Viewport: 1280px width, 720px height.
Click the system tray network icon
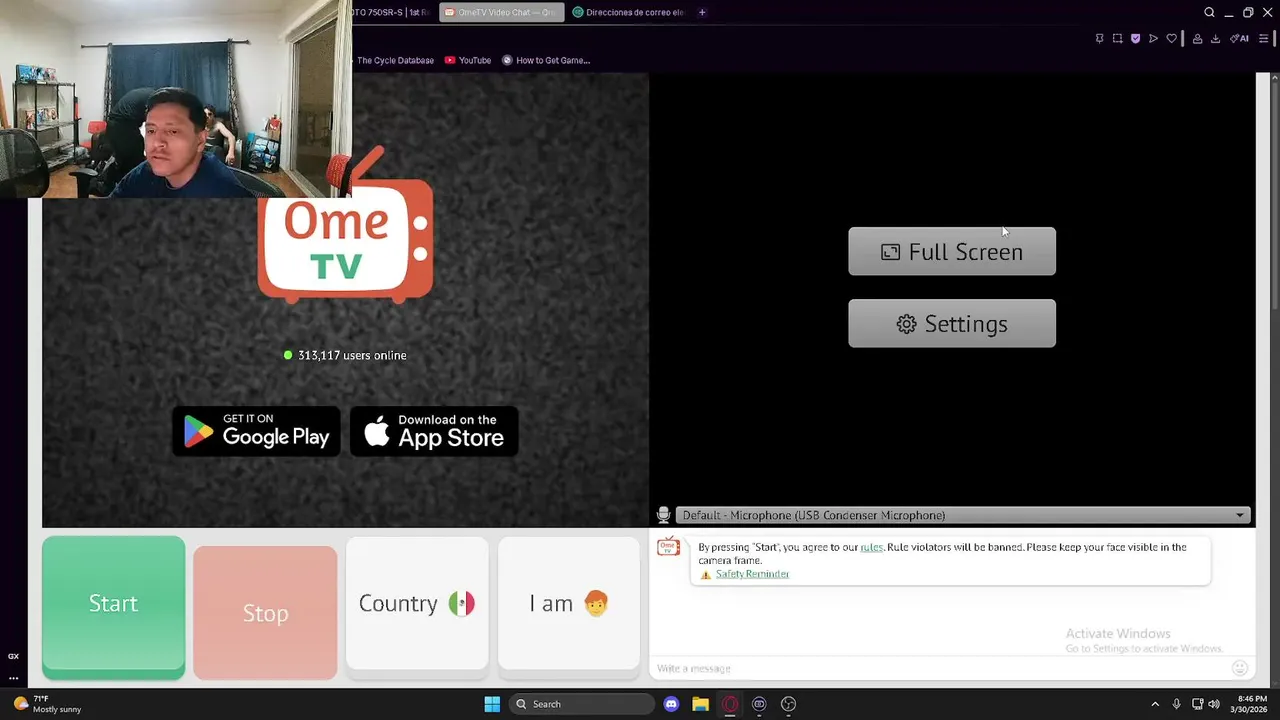coord(1197,704)
